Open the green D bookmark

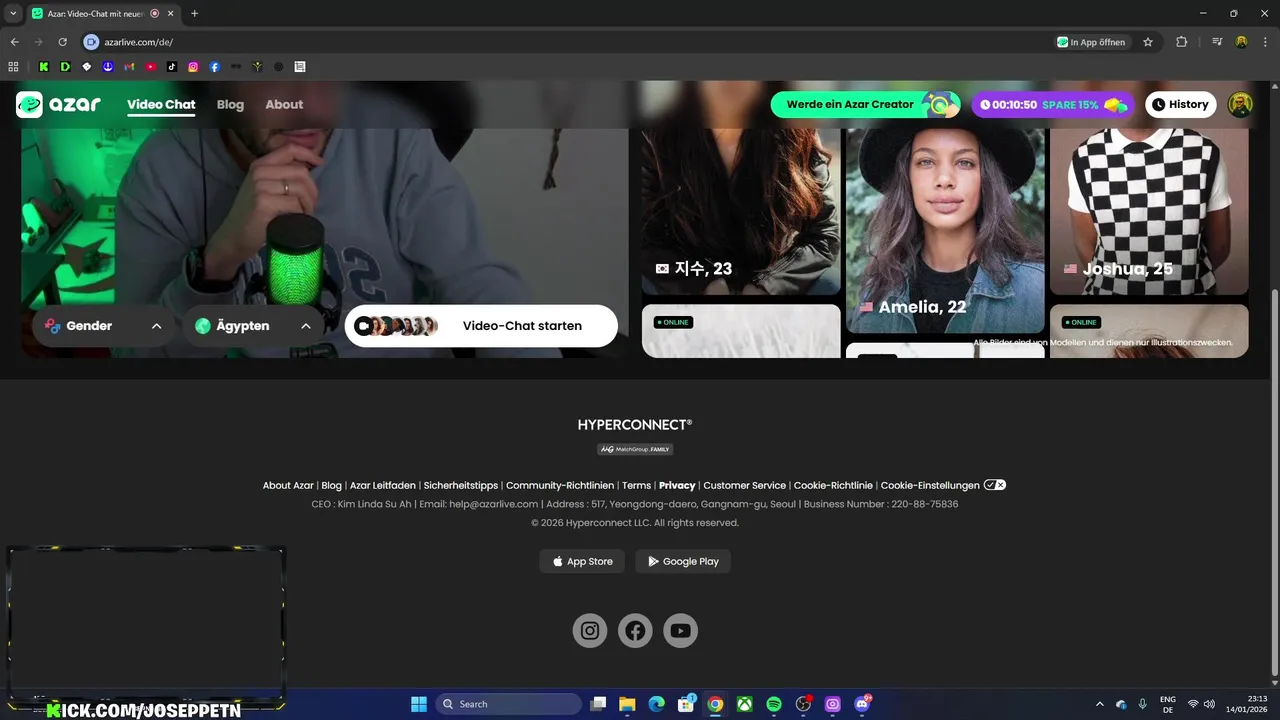tap(65, 67)
